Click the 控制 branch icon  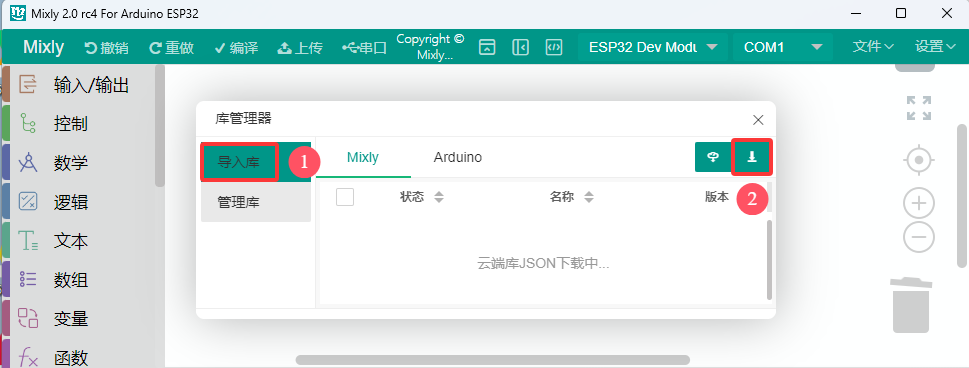tap(28, 124)
